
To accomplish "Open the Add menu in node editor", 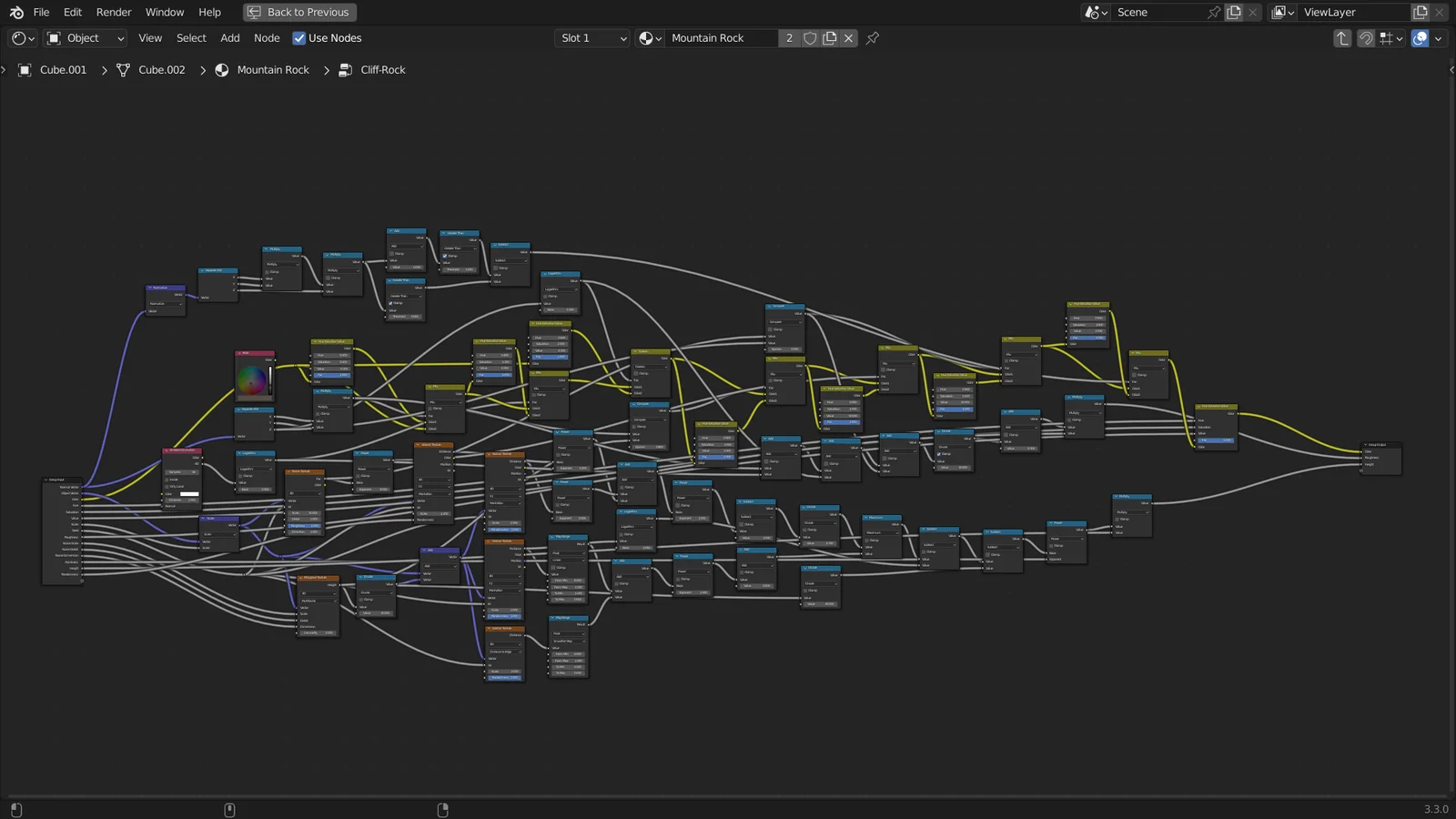I will coord(230,38).
